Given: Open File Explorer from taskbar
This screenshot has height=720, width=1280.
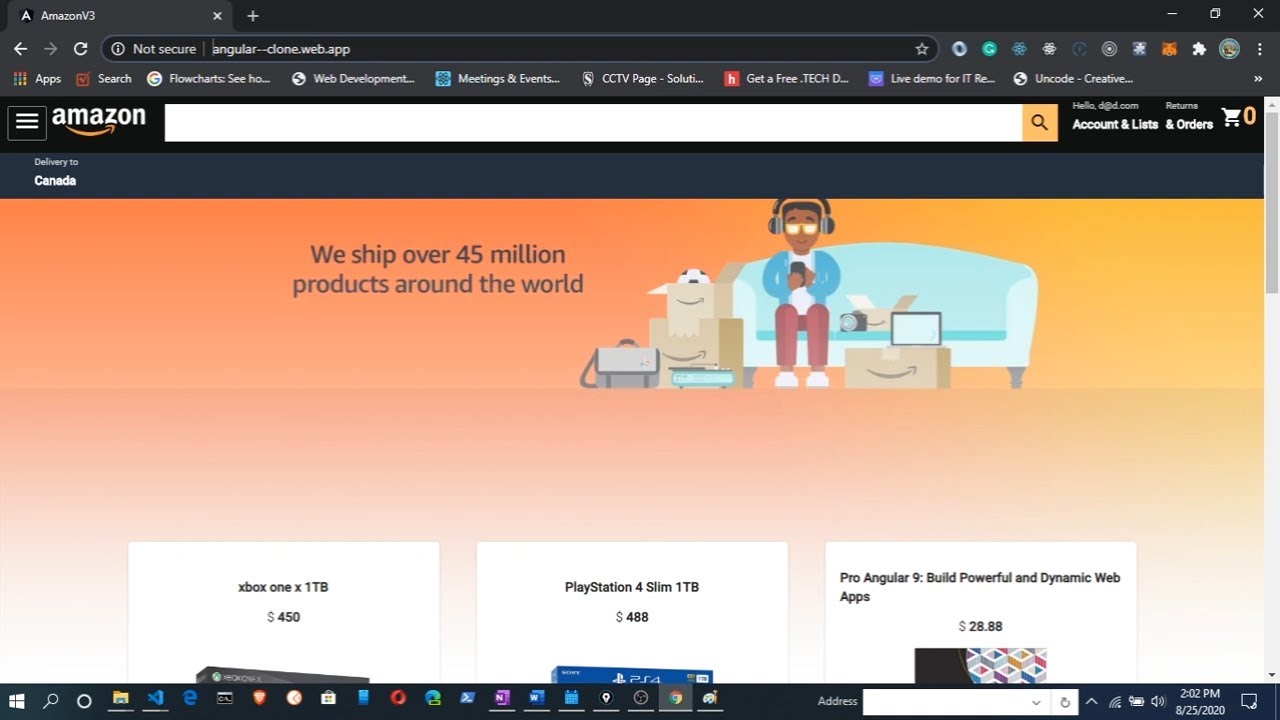Looking at the screenshot, I should [x=120, y=698].
